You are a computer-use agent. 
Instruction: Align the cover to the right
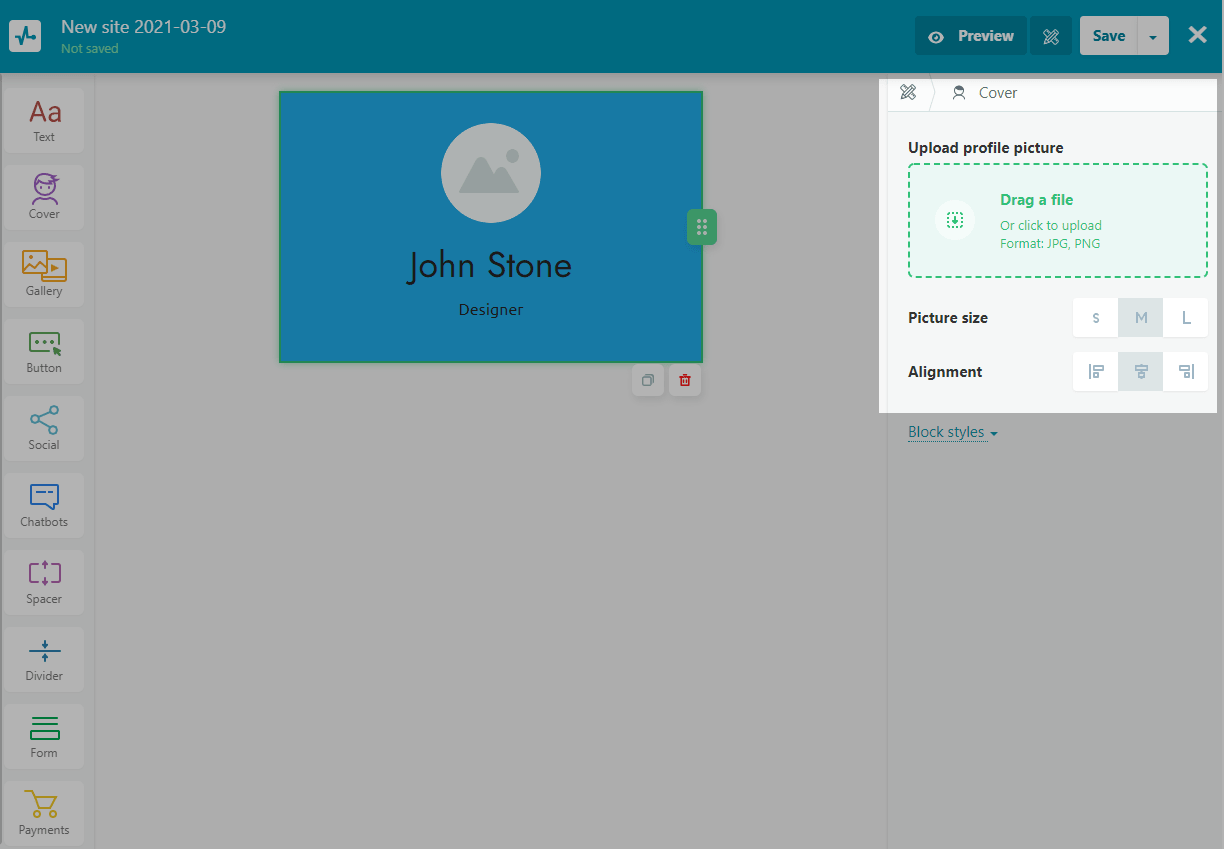point(1186,372)
